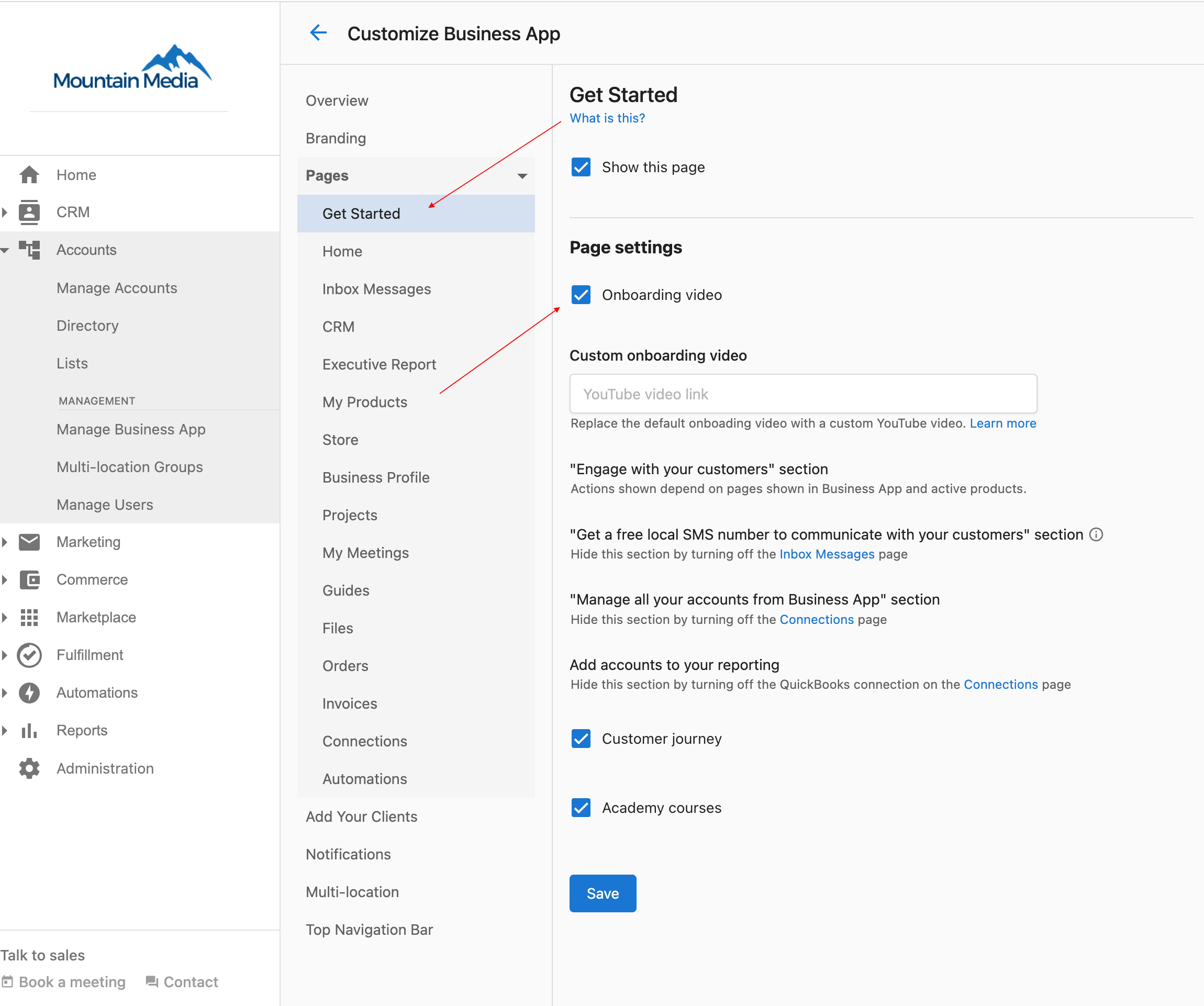The height and width of the screenshot is (1006, 1204).
Task: Click the What is this? link
Action: tap(607, 118)
